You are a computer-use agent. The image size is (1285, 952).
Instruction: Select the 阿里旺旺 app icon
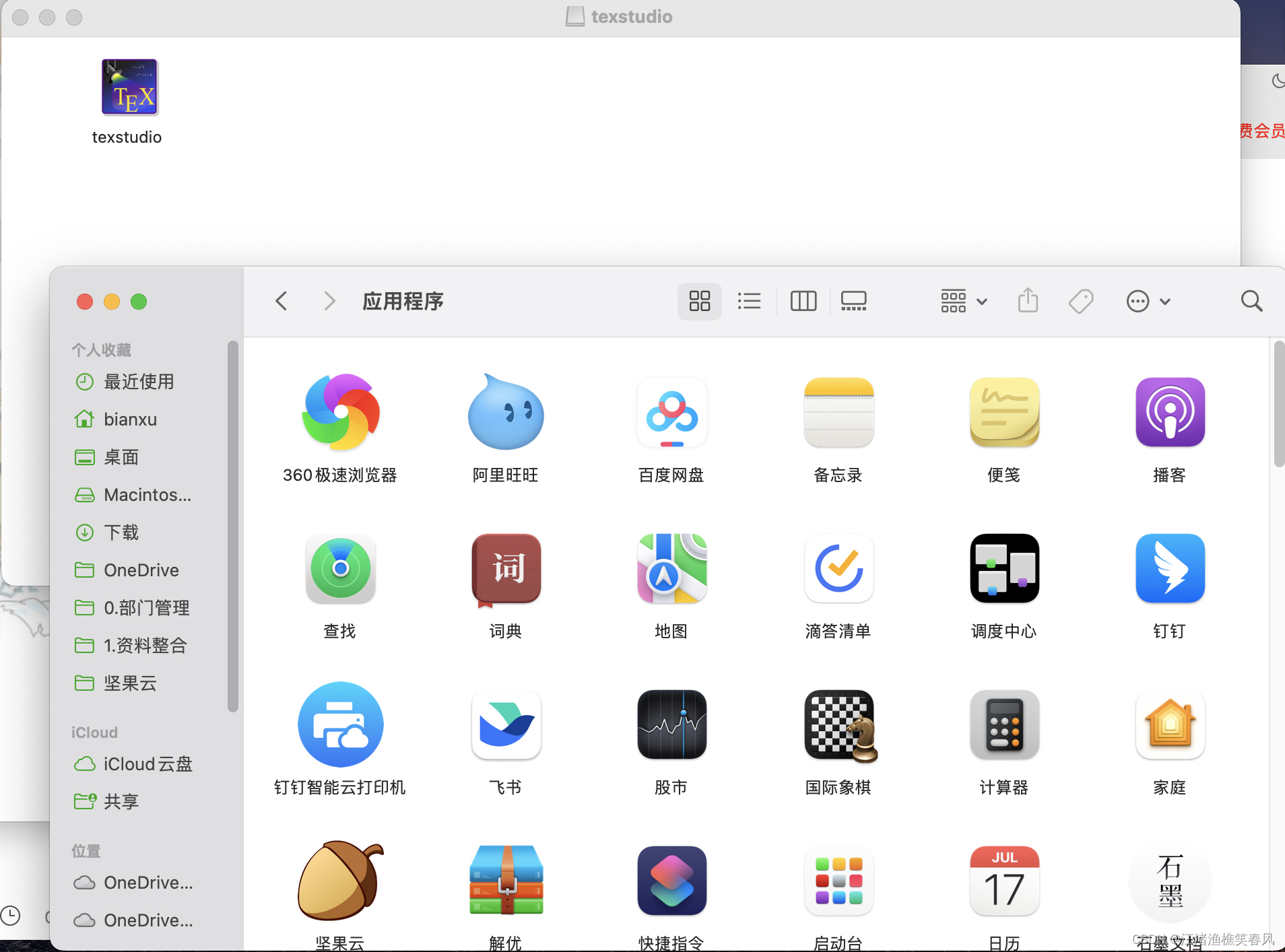(506, 412)
